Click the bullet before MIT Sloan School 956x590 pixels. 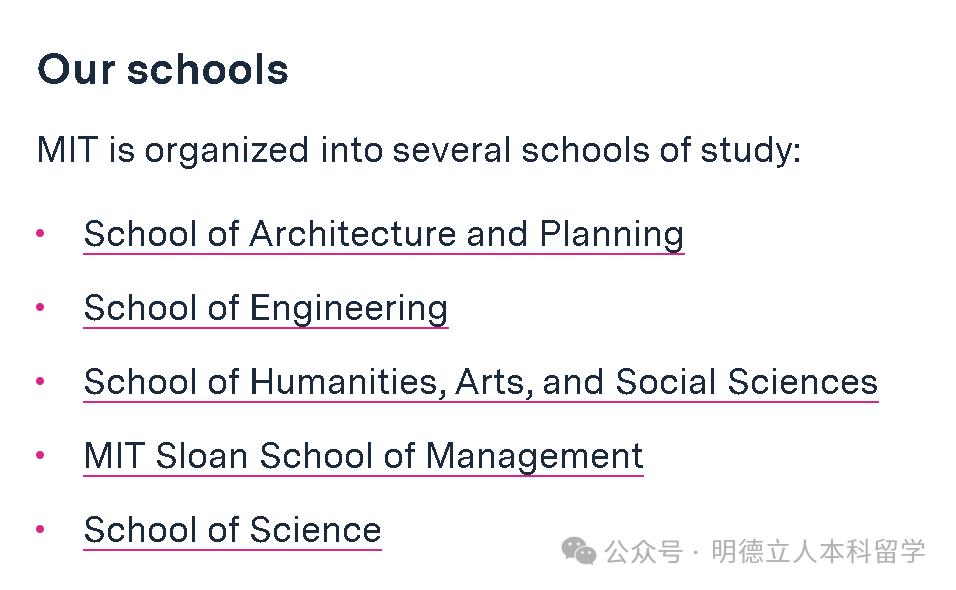(x=41, y=456)
